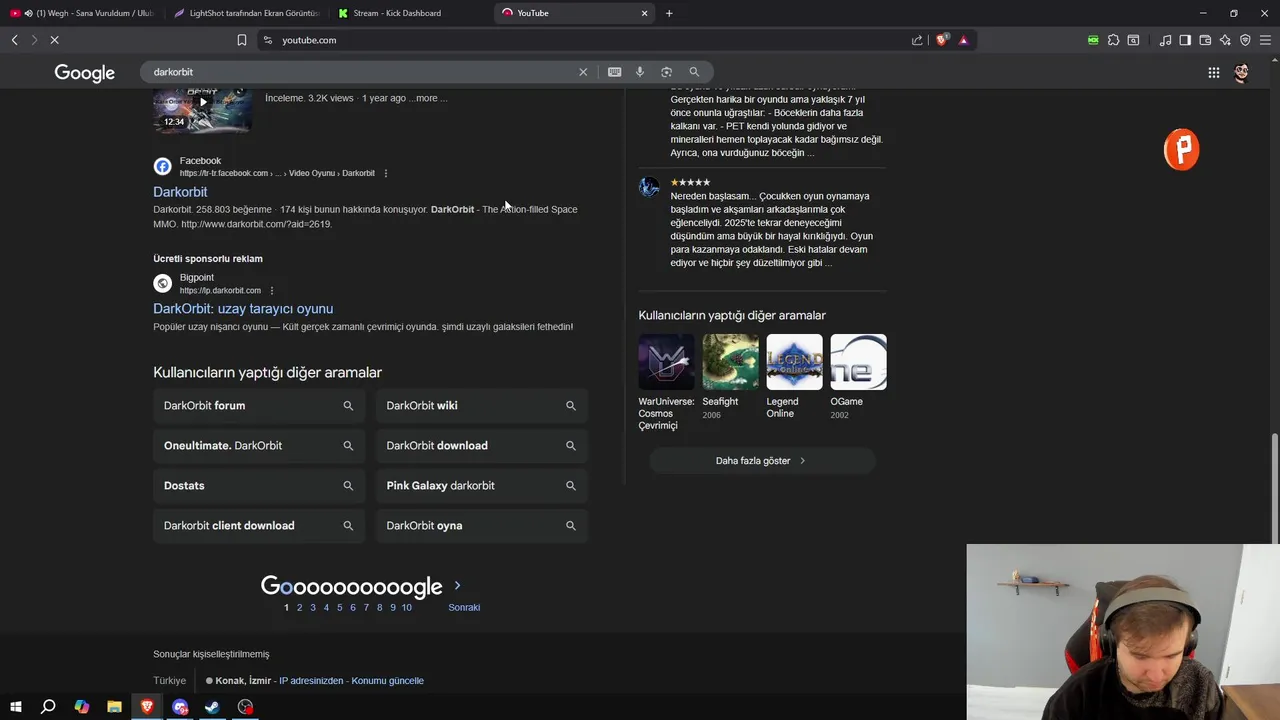Switch to the Stream - Kick Dashboard tab
This screenshot has width=1280, height=720.
click(410, 13)
